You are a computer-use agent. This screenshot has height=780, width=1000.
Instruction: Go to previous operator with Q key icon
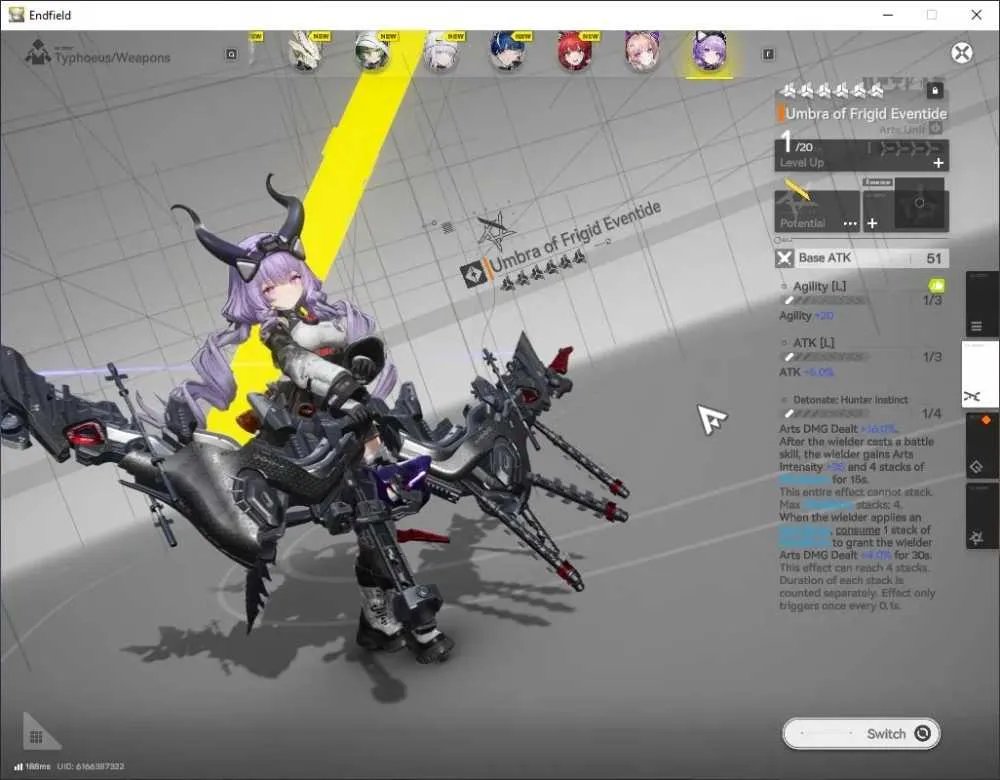click(x=232, y=54)
